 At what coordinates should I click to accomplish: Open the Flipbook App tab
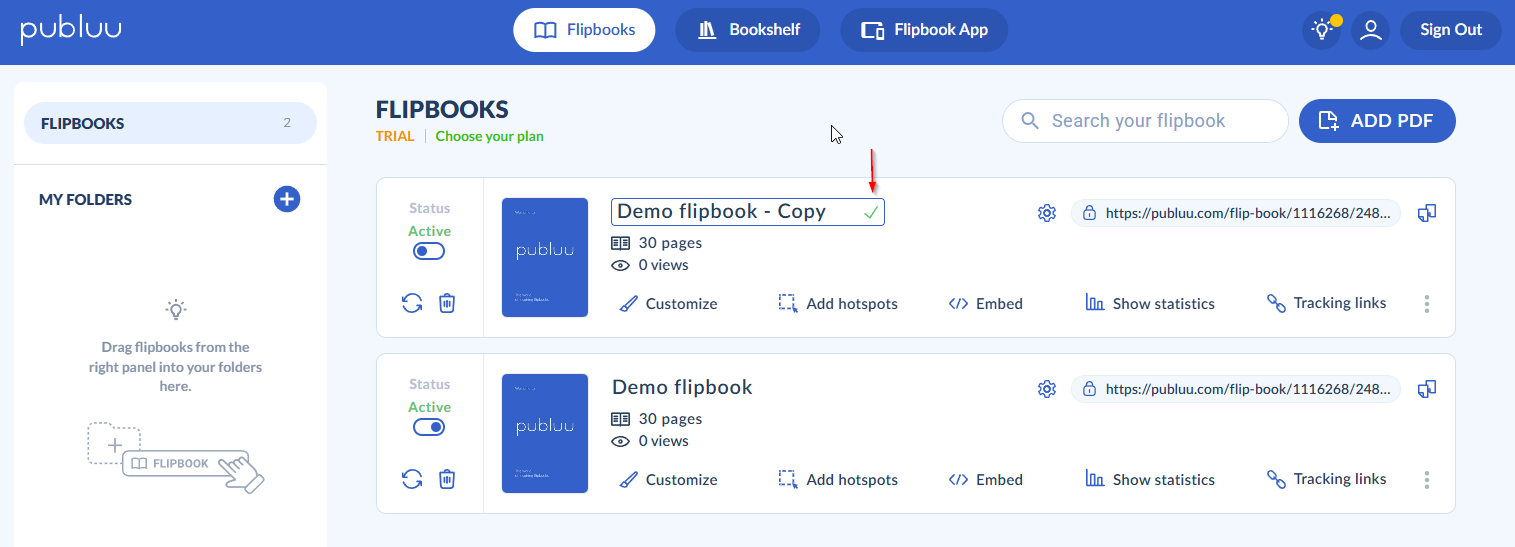click(x=924, y=30)
